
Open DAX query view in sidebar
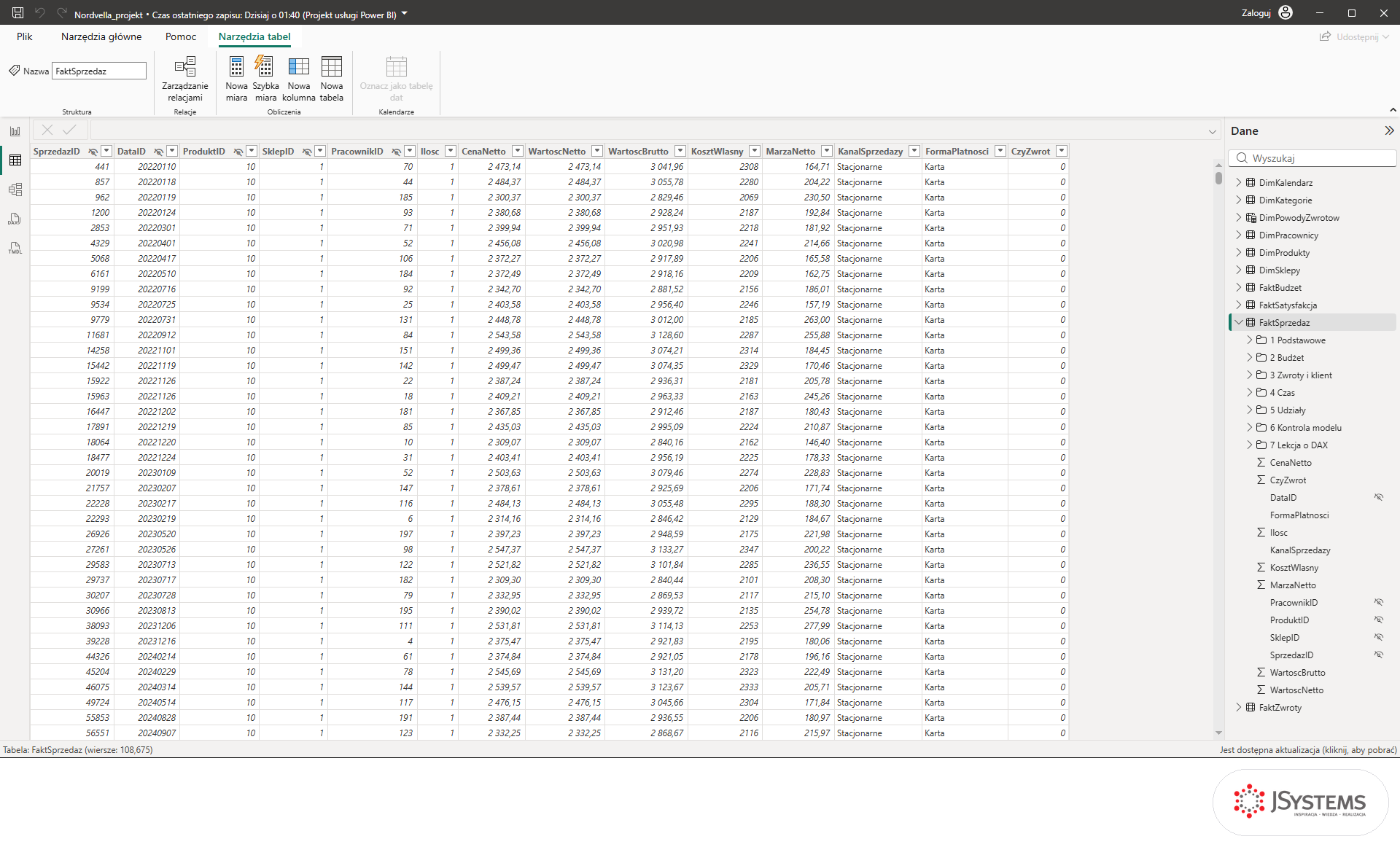click(x=15, y=219)
